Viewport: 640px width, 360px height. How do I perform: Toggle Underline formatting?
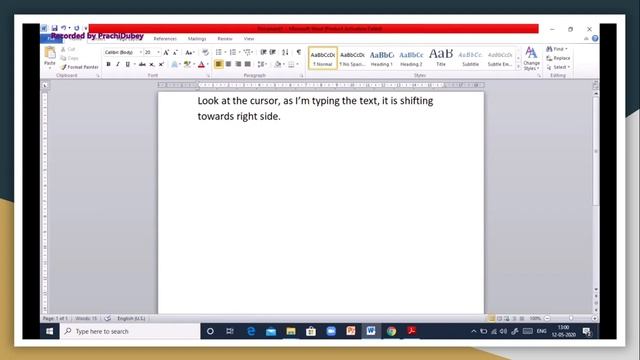[128, 64]
